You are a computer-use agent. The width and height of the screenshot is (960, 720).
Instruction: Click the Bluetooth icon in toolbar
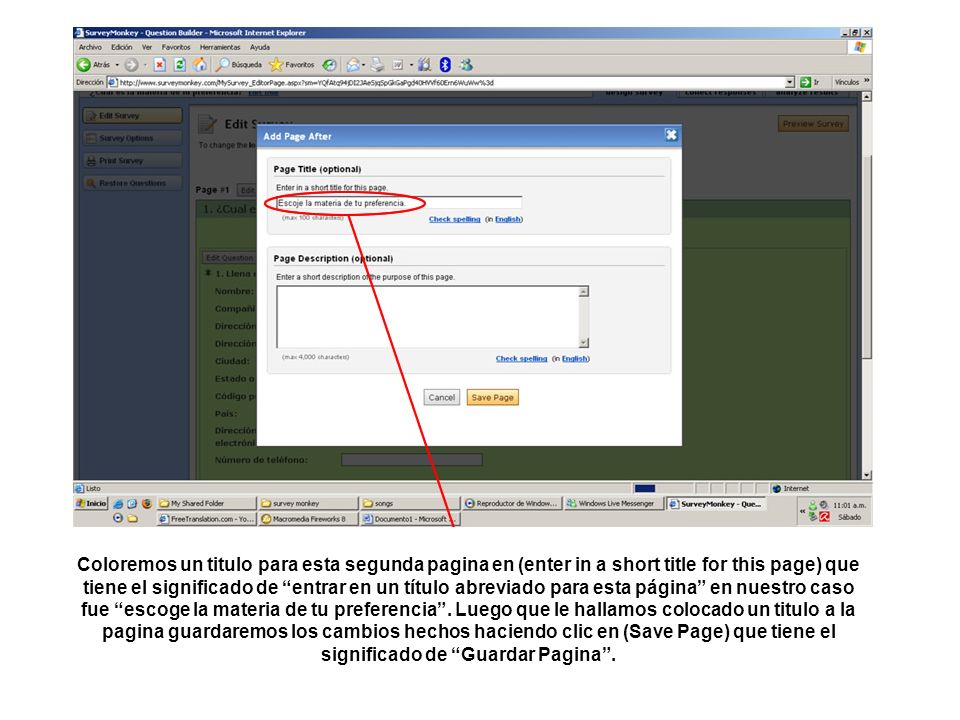point(445,64)
